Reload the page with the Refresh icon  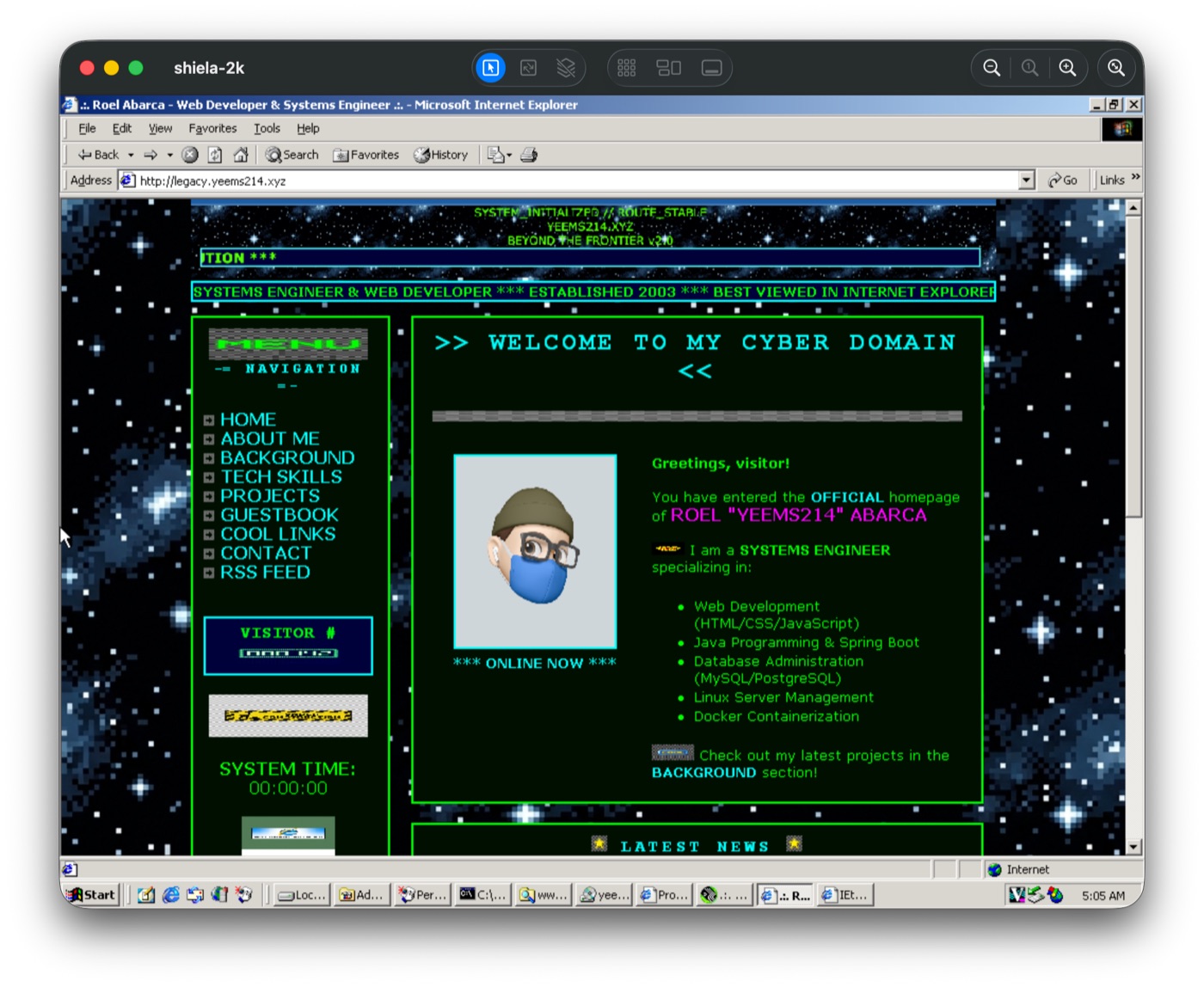pyautogui.click(x=215, y=155)
